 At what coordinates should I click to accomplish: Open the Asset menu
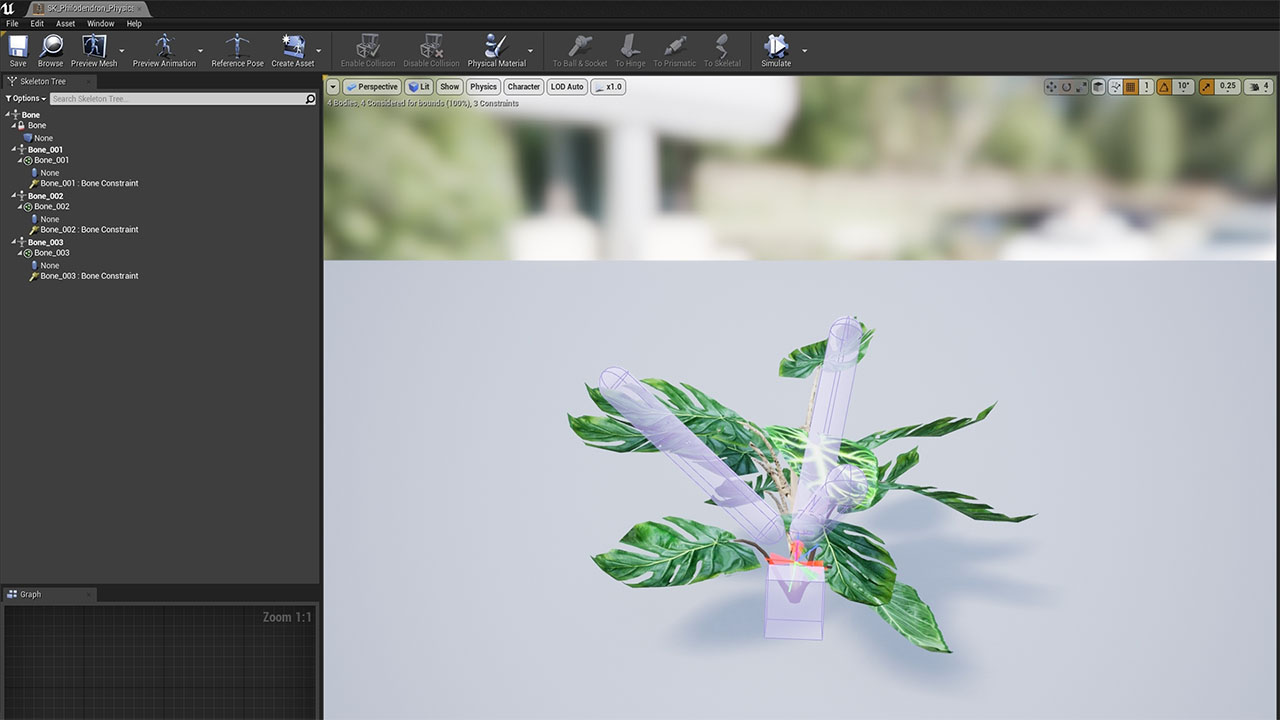coord(65,23)
